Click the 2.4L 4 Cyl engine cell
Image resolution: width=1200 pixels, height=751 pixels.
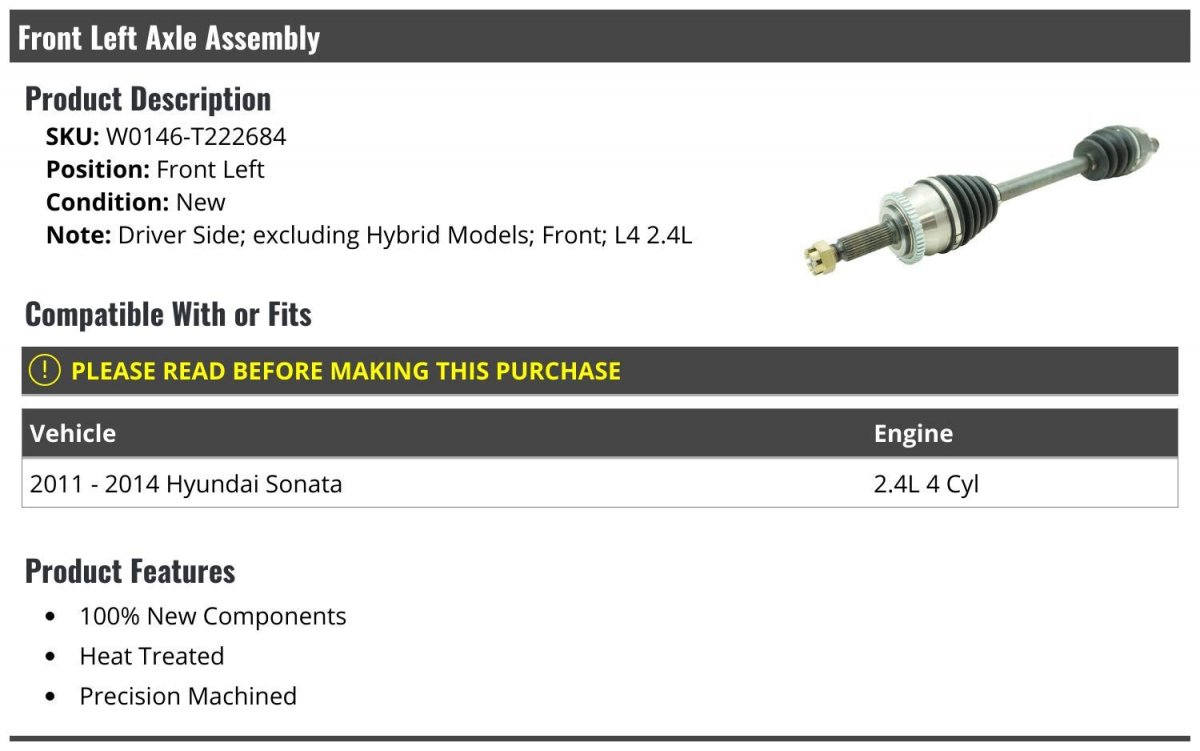point(926,485)
